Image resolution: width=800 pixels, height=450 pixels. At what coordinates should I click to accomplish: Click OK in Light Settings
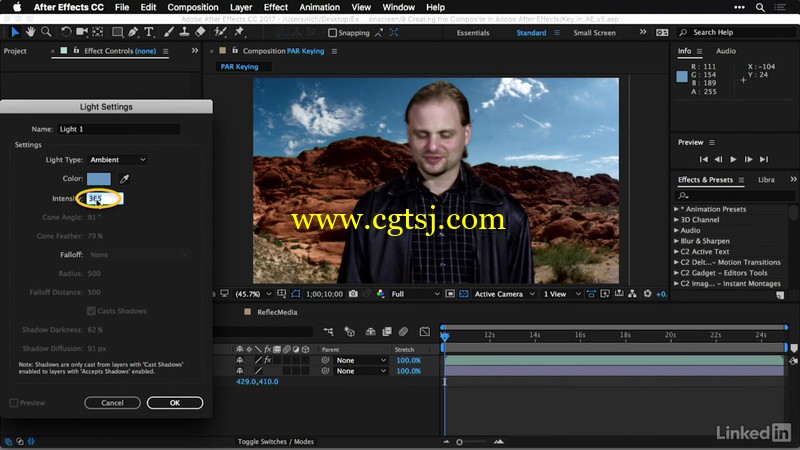[x=175, y=403]
